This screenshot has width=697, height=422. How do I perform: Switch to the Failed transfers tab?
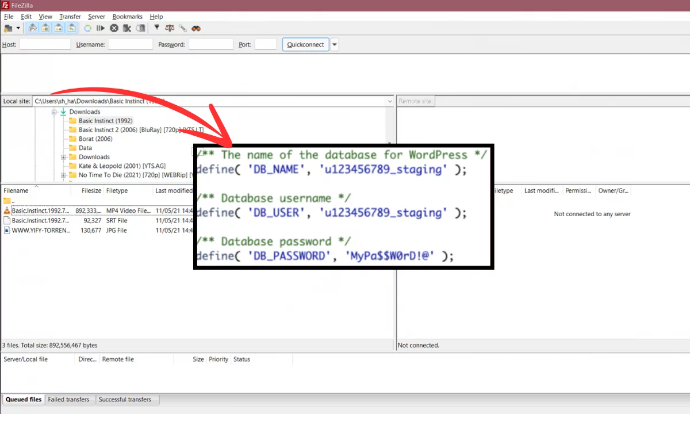click(70, 399)
